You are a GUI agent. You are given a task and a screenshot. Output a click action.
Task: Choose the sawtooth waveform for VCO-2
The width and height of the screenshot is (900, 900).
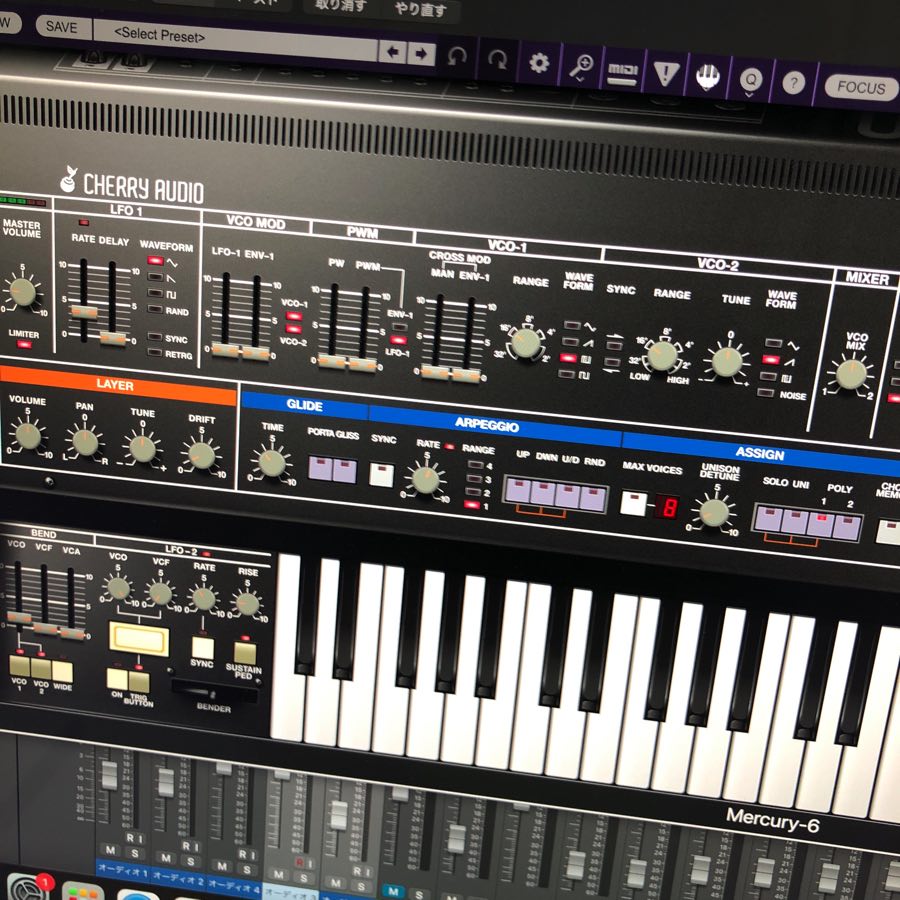(771, 360)
